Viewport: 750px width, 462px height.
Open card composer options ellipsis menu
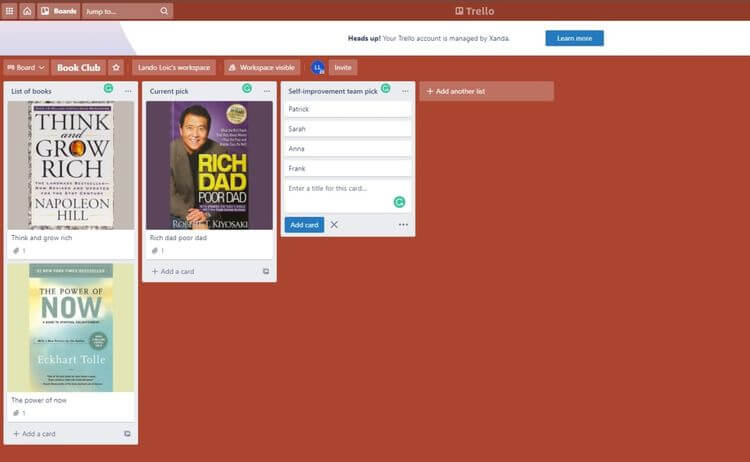[x=403, y=225]
